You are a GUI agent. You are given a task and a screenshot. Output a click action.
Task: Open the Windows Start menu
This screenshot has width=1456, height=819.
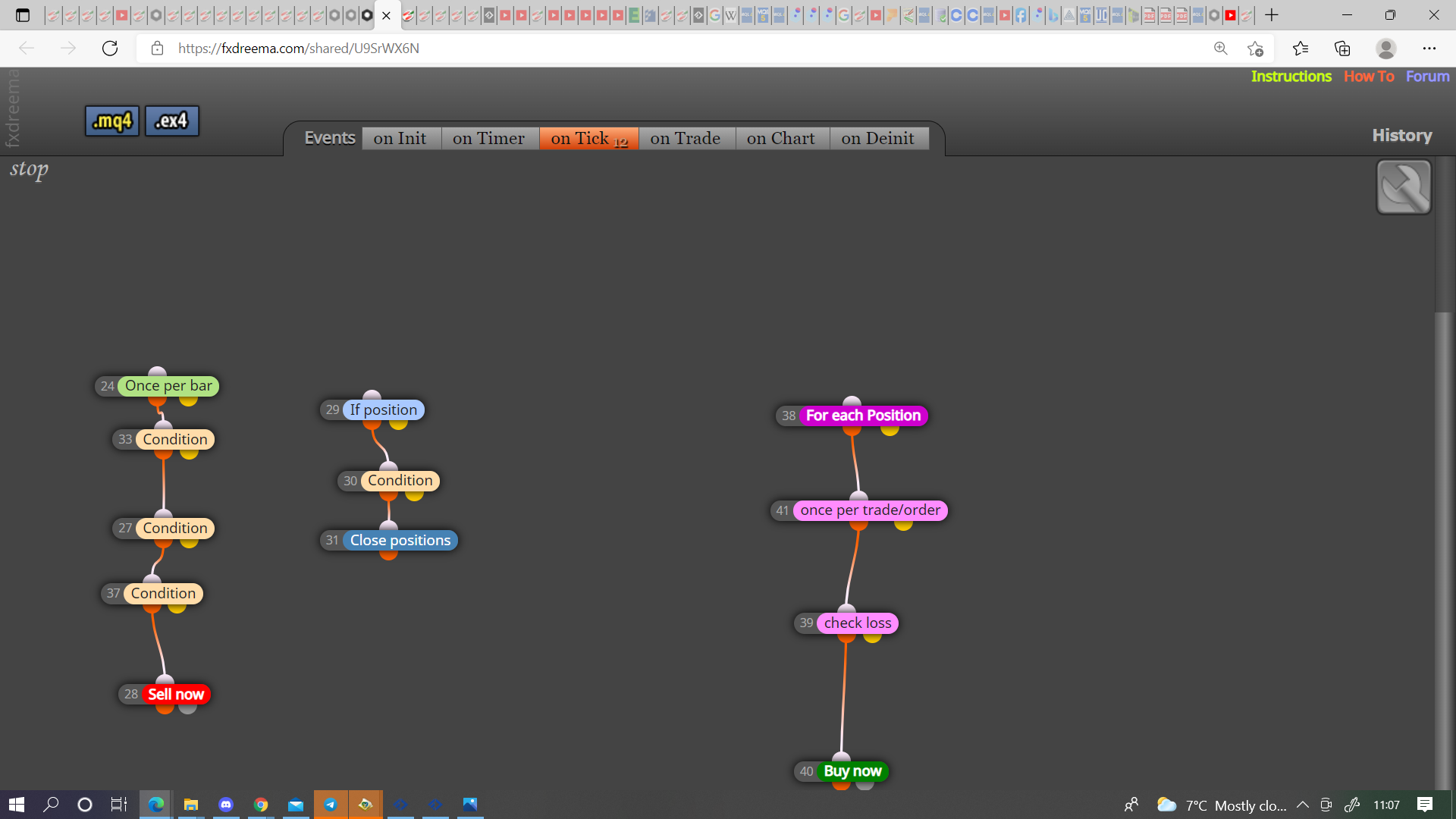[x=17, y=805]
